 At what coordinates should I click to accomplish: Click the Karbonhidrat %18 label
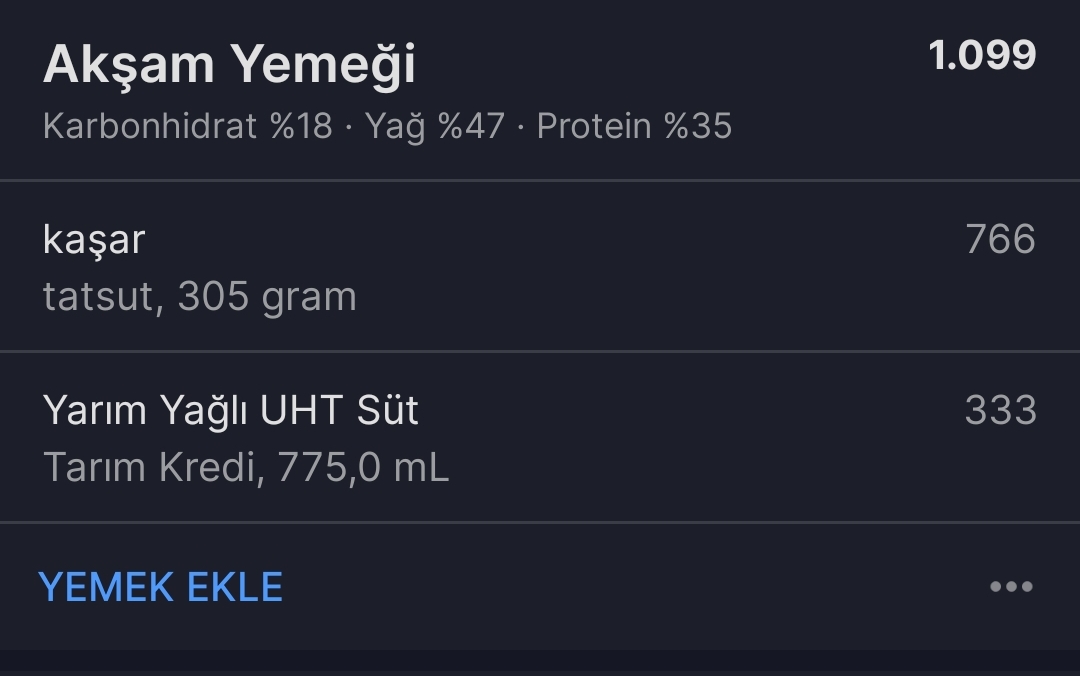click(x=187, y=127)
